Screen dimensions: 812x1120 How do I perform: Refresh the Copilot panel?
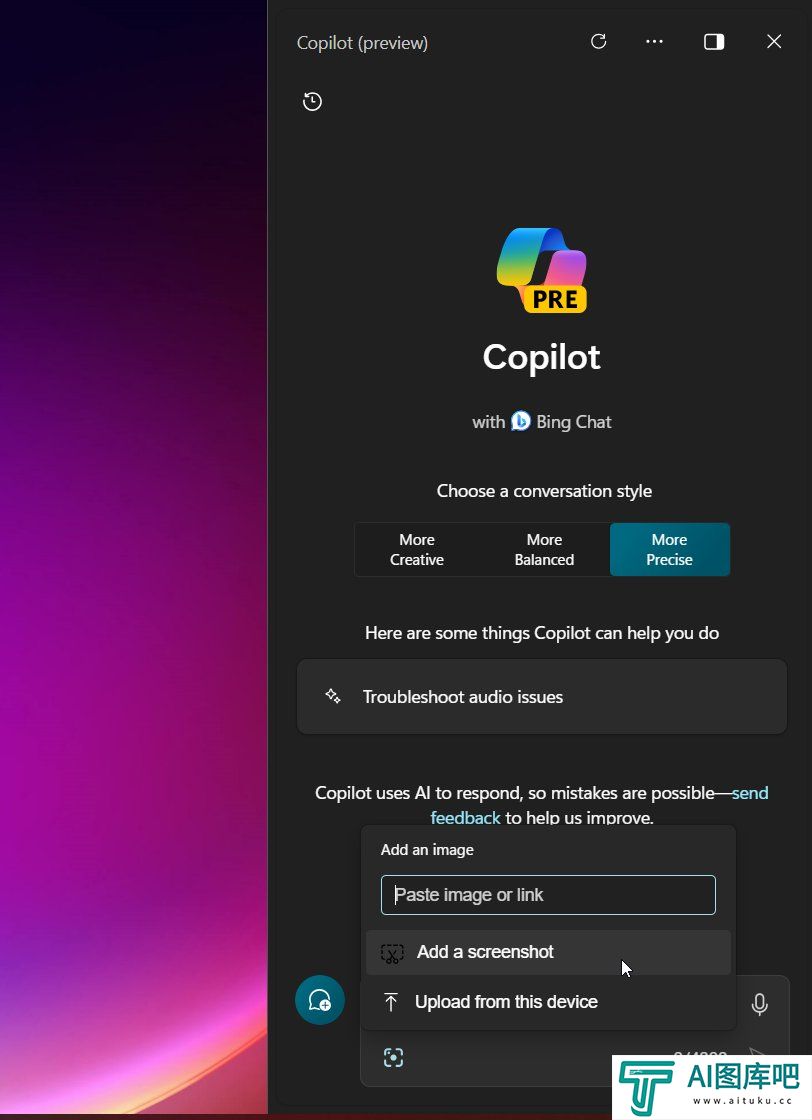(598, 42)
